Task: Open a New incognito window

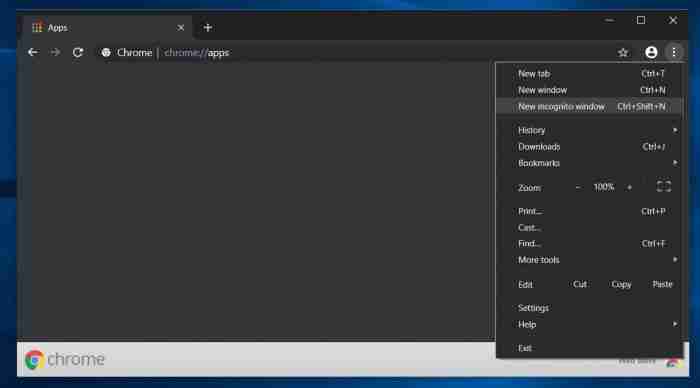Action: click(589, 107)
